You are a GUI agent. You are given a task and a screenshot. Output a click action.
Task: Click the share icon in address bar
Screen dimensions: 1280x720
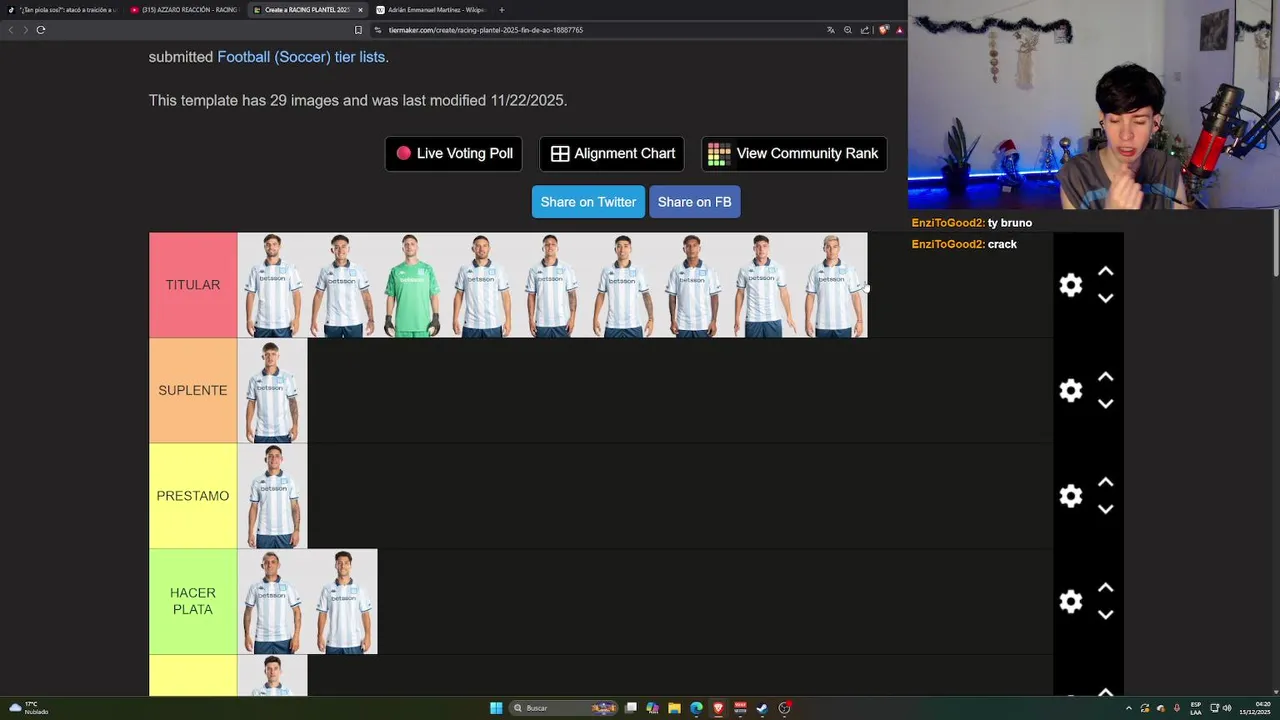coord(865,30)
